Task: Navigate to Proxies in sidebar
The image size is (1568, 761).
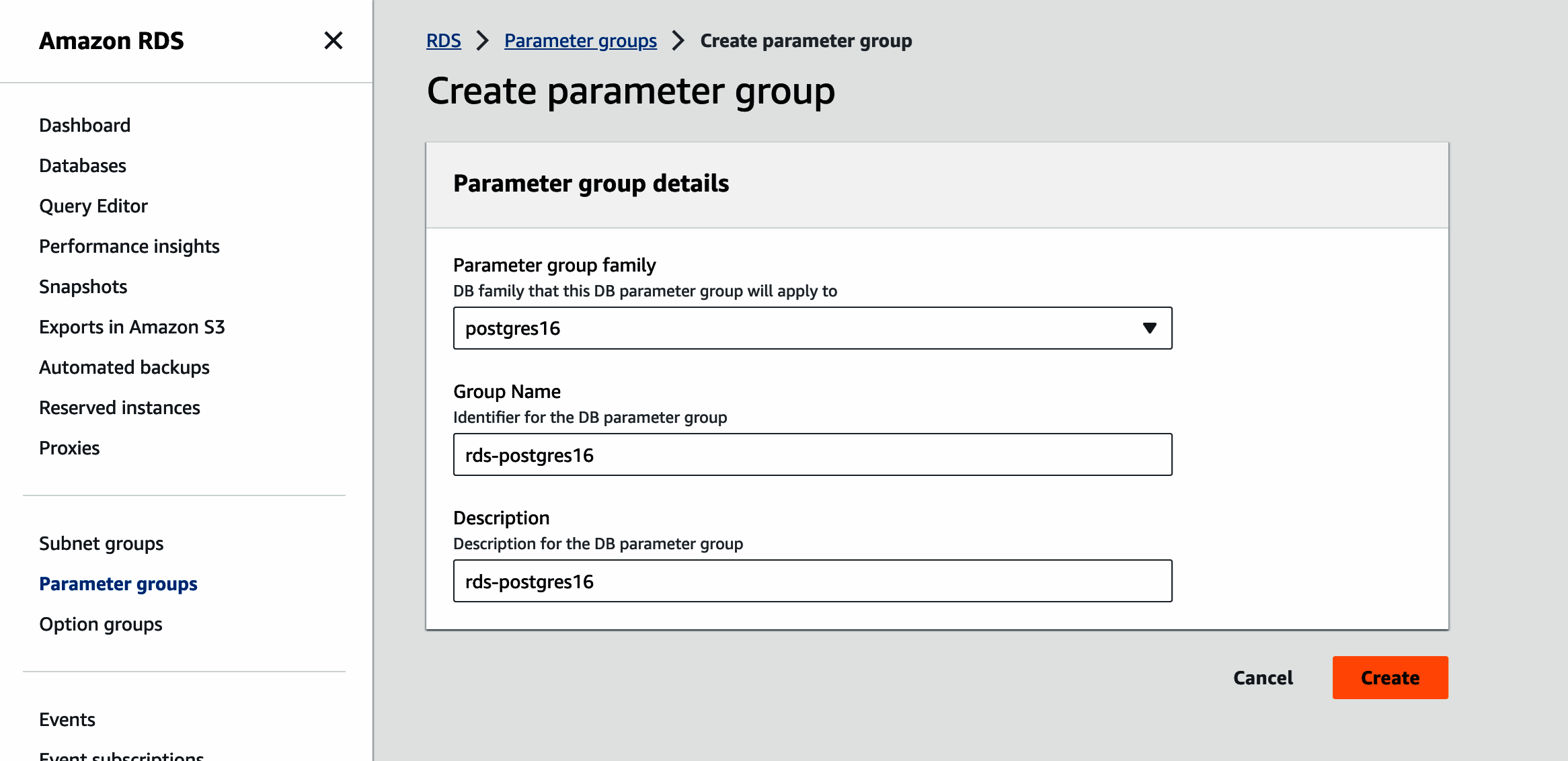Action: tap(69, 448)
